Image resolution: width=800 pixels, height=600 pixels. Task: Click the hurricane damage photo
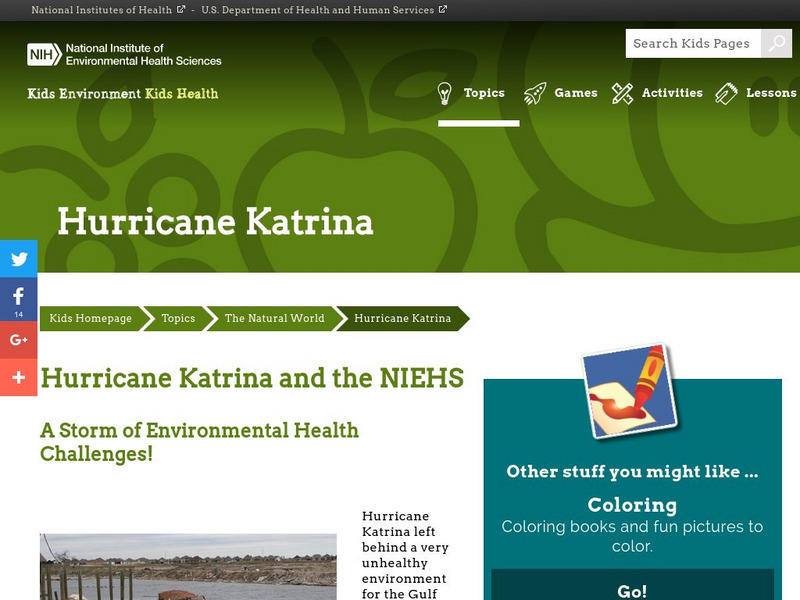pos(188,566)
